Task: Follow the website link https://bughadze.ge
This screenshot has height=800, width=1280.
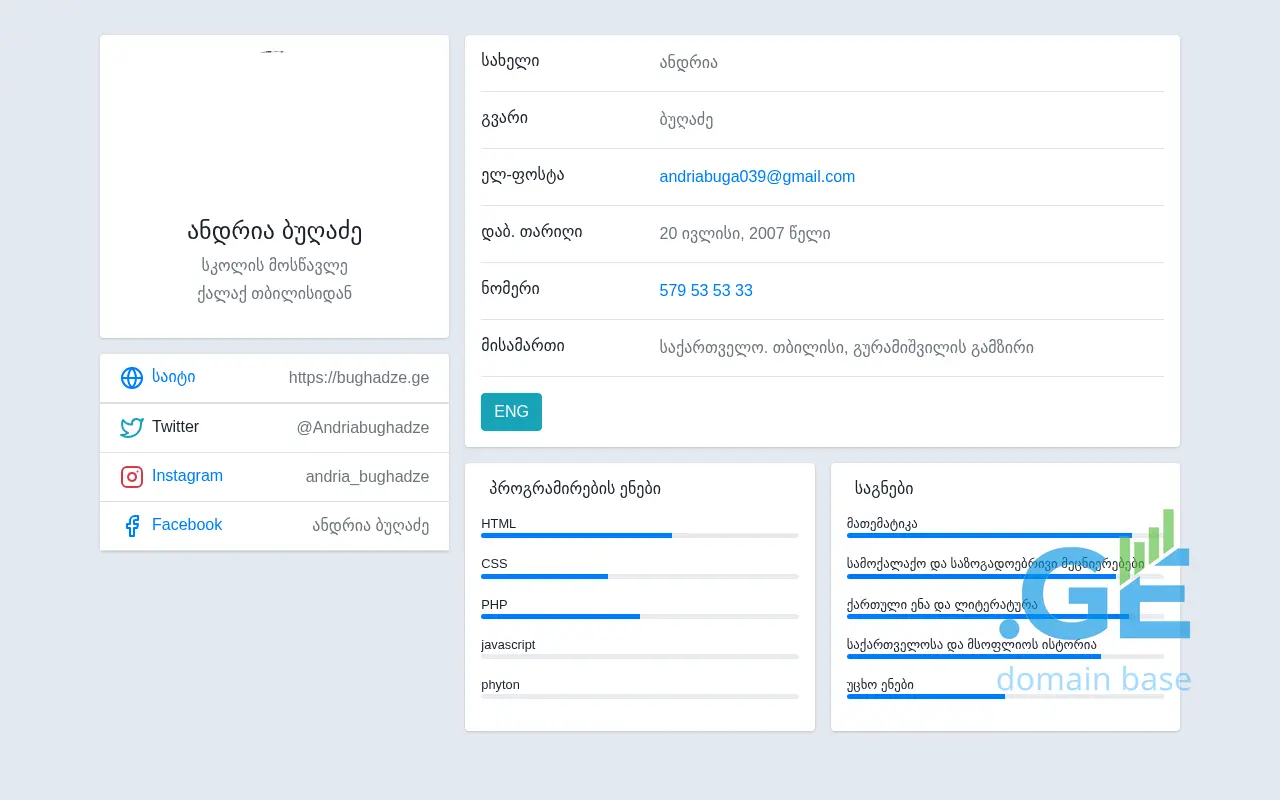Action: (x=359, y=377)
